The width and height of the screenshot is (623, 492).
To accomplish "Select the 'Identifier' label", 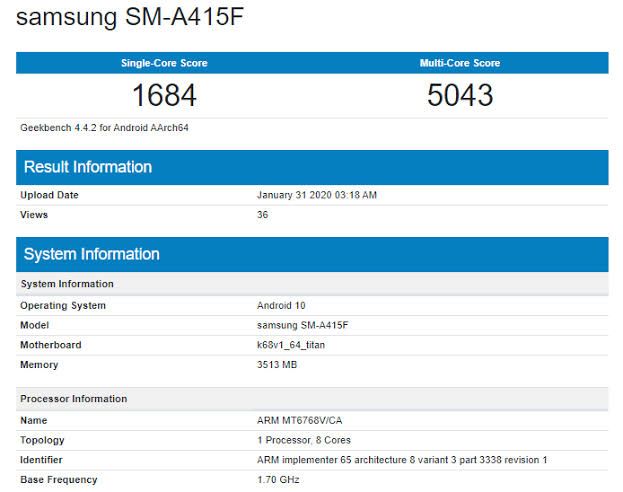I will pos(41,460).
